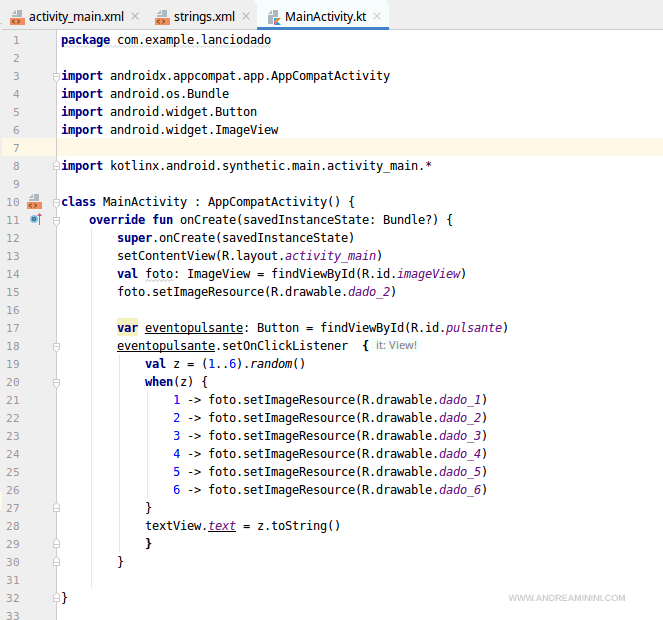Viewport: 663px width, 620px height.
Task: Click 'setContentView' call on line 13
Action: pyautogui.click(x=166, y=256)
